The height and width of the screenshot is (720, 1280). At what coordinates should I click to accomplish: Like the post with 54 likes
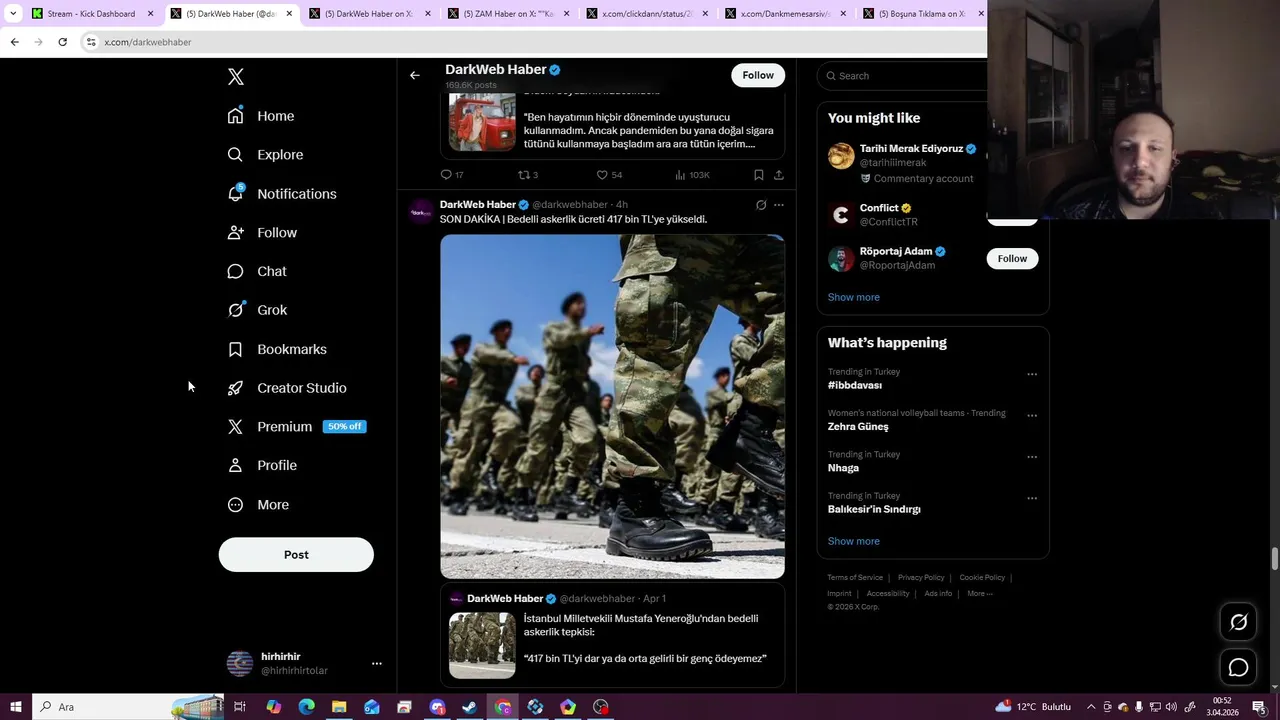coord(609,175)
